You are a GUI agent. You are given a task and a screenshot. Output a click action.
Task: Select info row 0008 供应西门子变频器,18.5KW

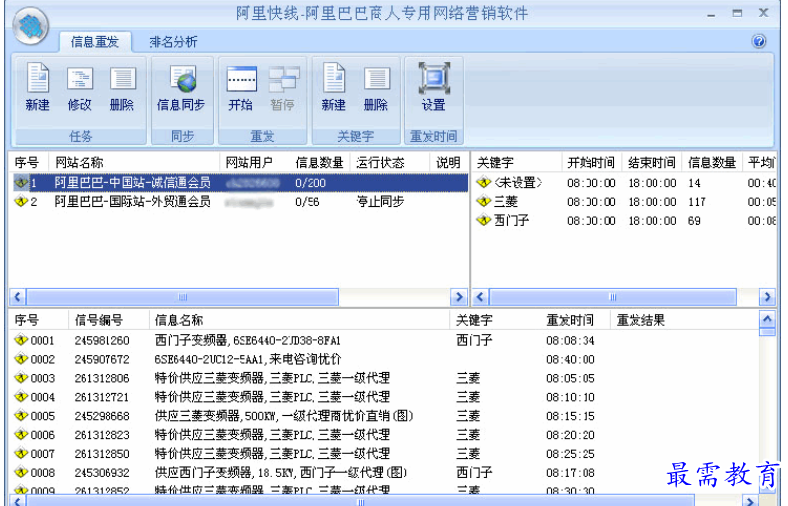click(383, 473)
